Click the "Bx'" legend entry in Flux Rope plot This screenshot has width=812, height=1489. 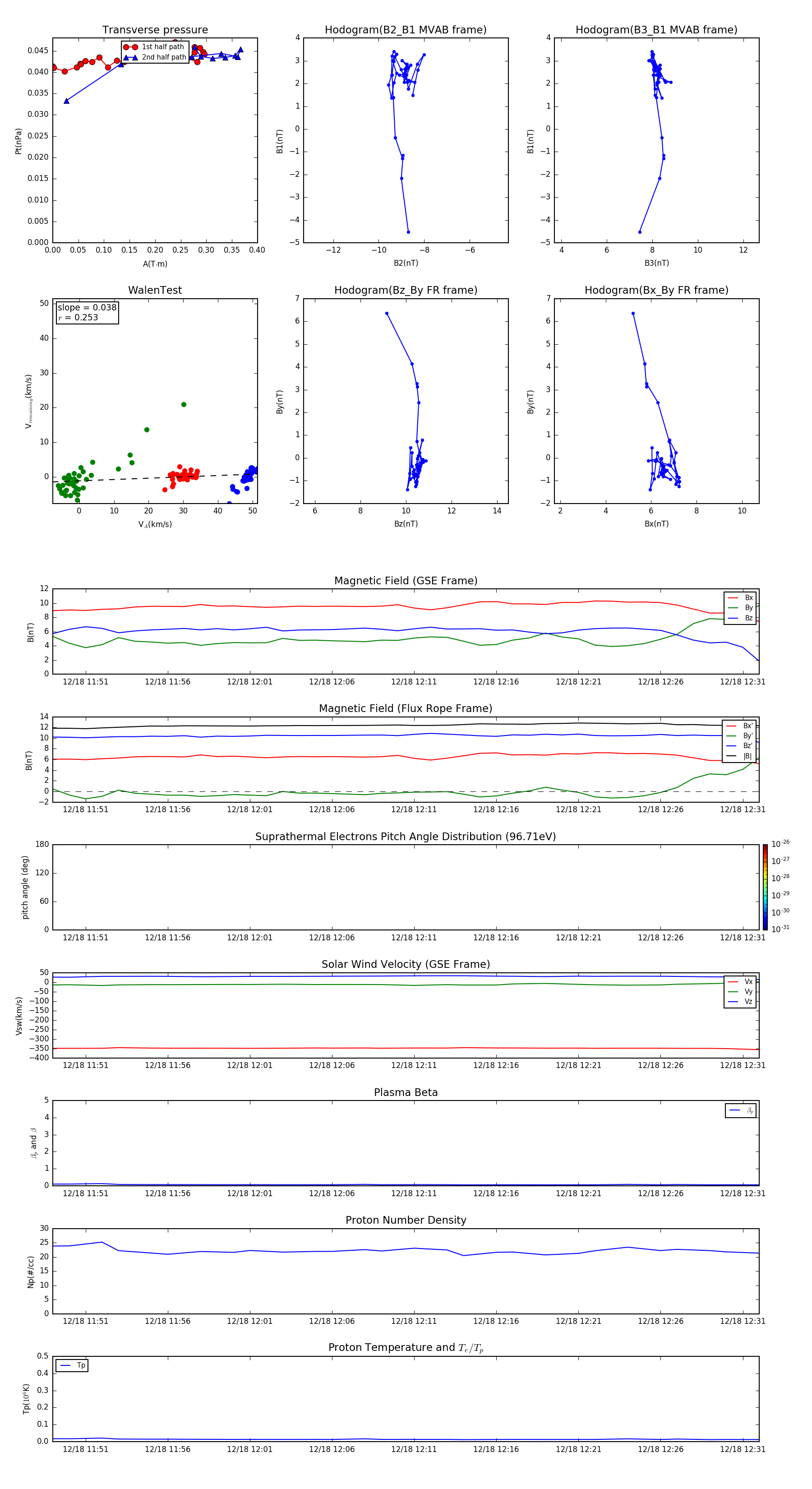tap(740, 726)
